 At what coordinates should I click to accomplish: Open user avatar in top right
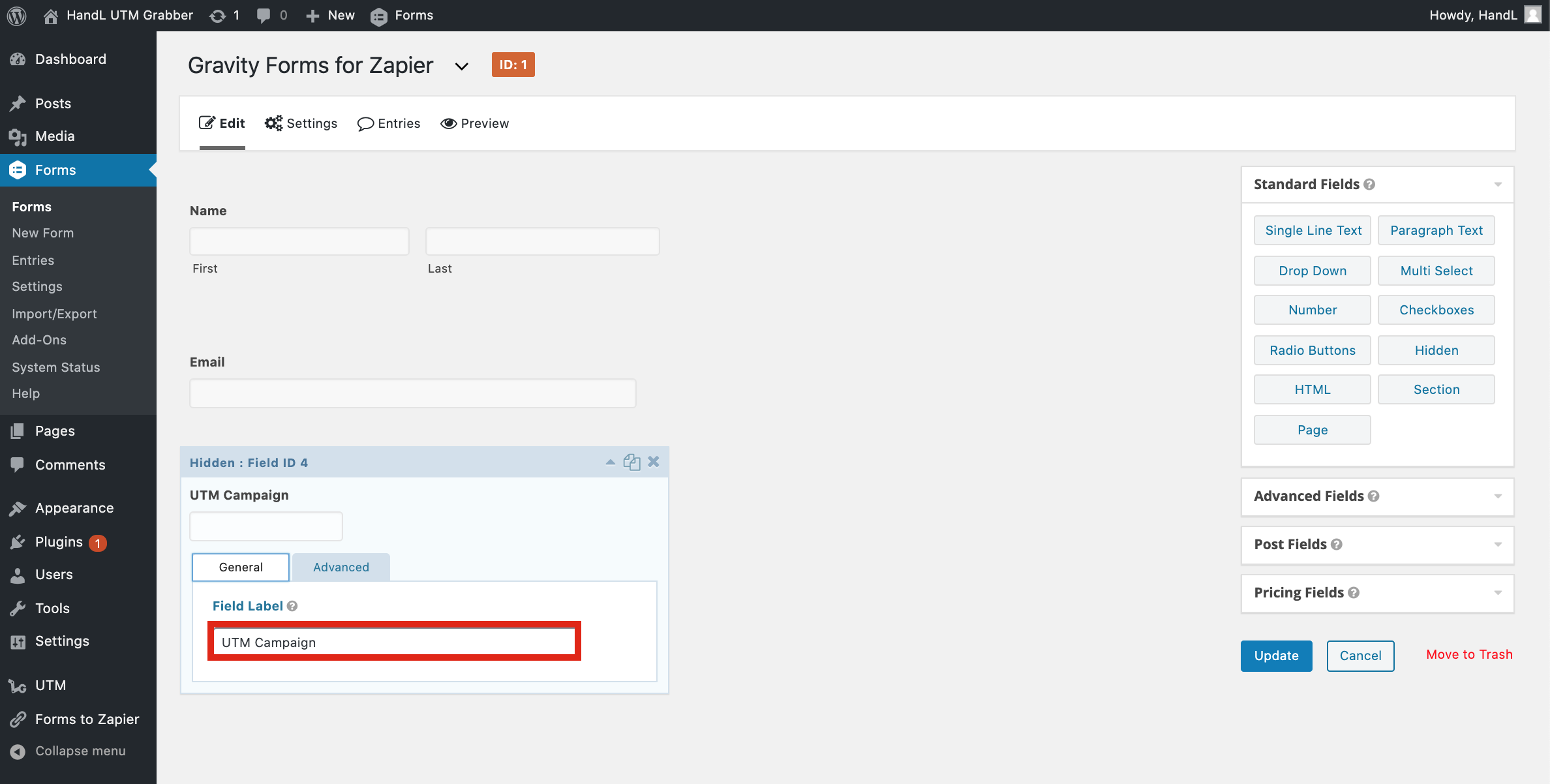tap(1532, 15)
